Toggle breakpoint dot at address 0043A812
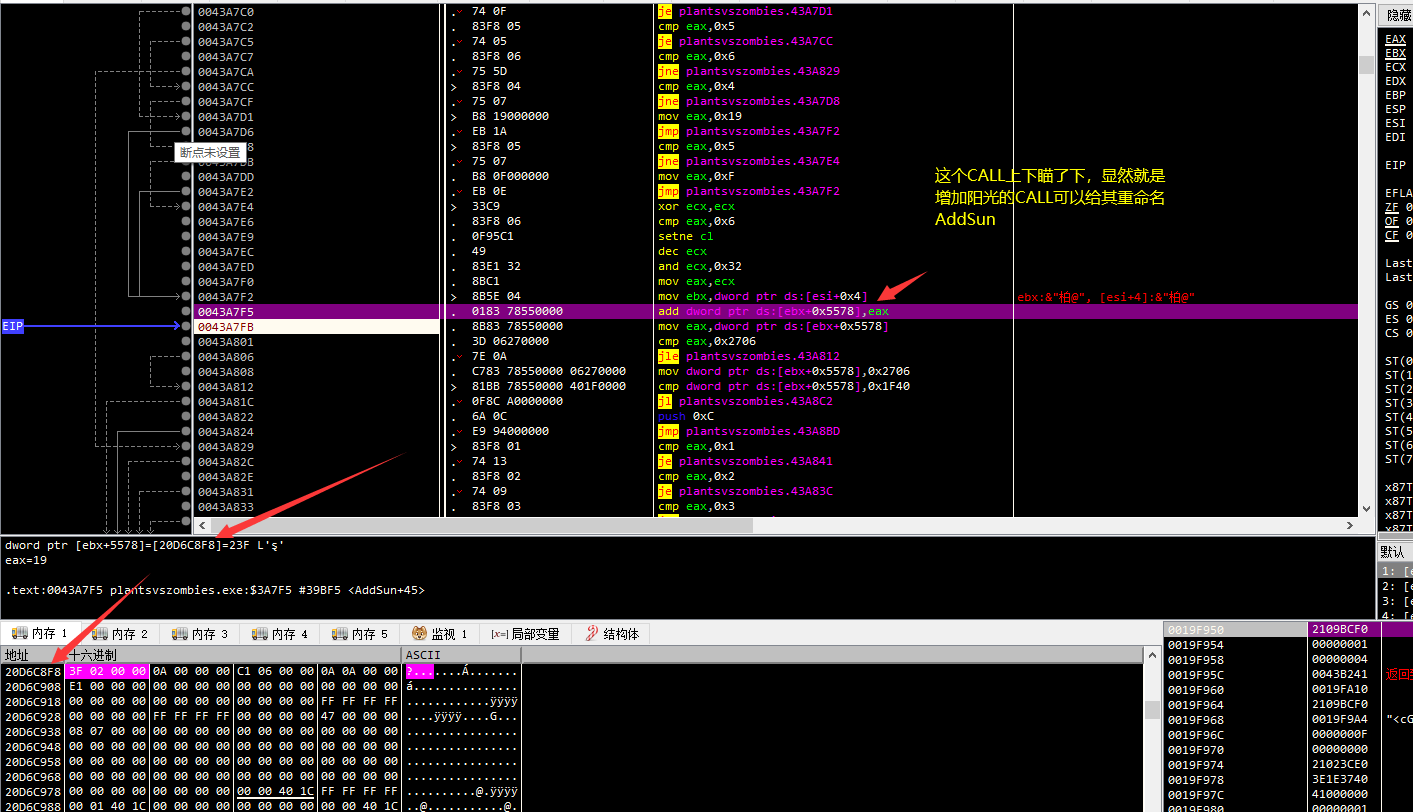Image resolution: width=1413 pixels, height=812 pixels. (x=186, y=387)
